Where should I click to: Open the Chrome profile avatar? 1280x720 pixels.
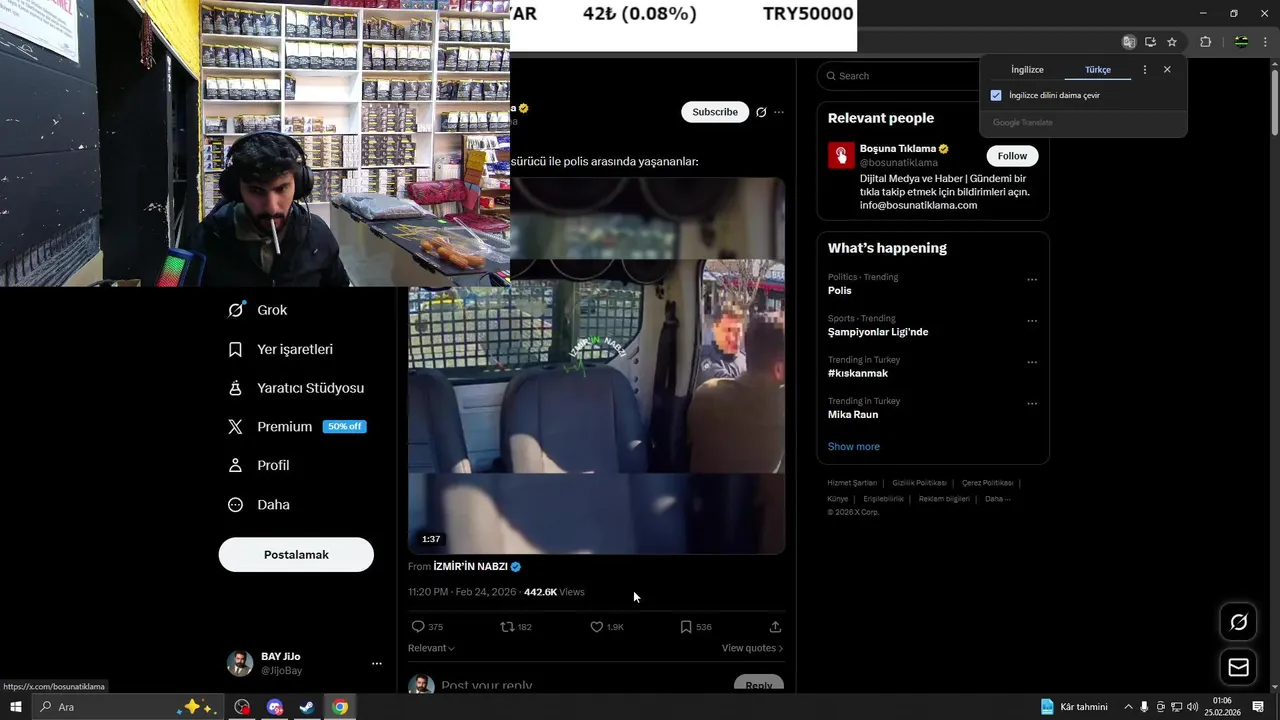pos(1241,42)
